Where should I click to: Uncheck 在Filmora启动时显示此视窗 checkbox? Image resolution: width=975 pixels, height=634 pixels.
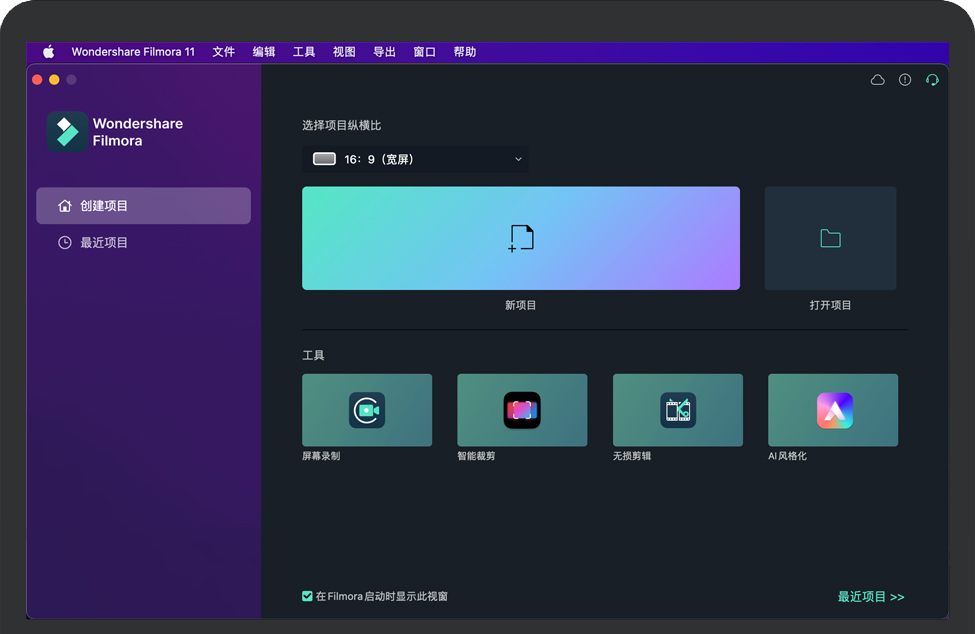(x=307, y=596)
